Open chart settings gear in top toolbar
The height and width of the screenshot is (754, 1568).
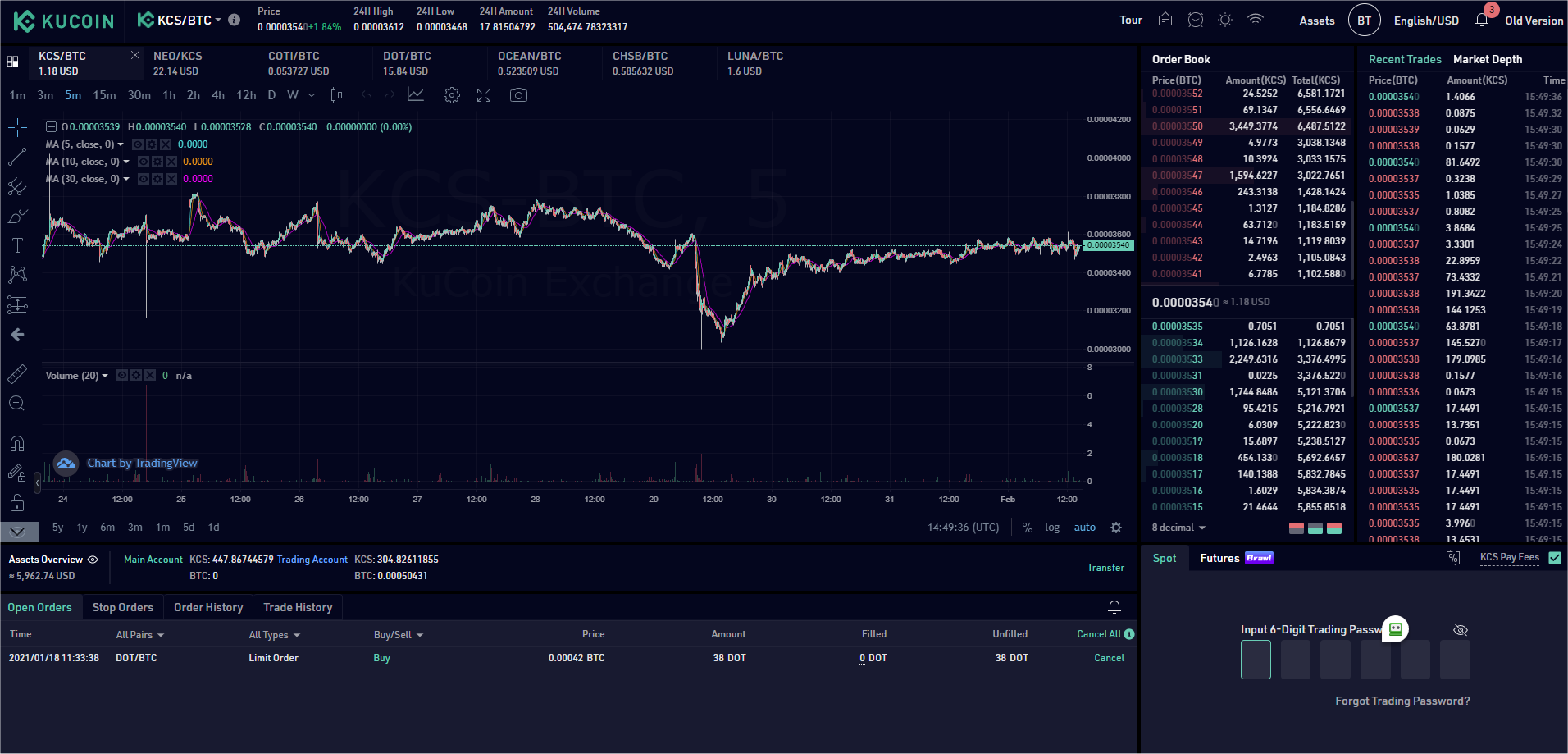pyautogui.click(x=452, y=95)
